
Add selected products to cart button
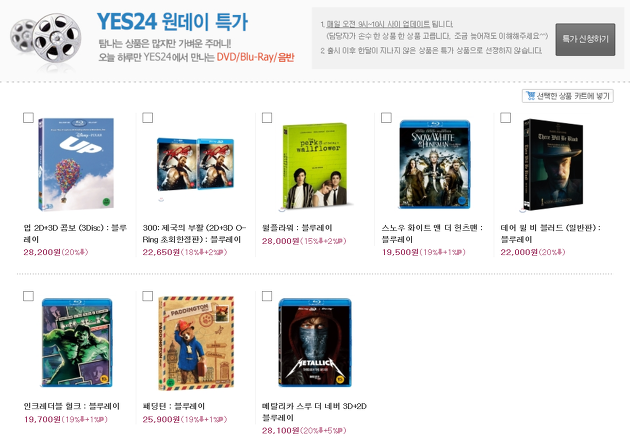568,96
